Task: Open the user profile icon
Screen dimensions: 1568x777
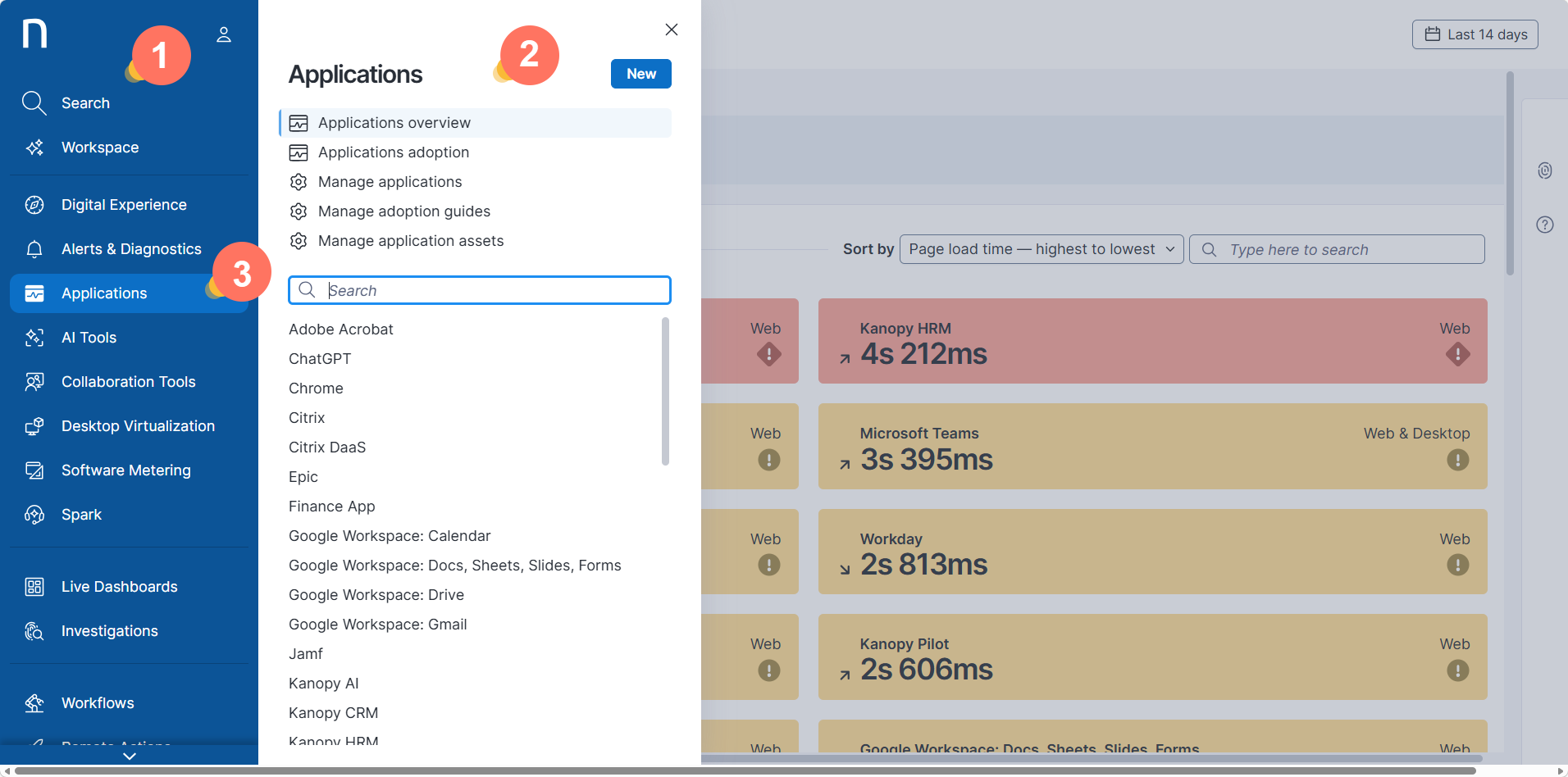Action: point(224,34)
